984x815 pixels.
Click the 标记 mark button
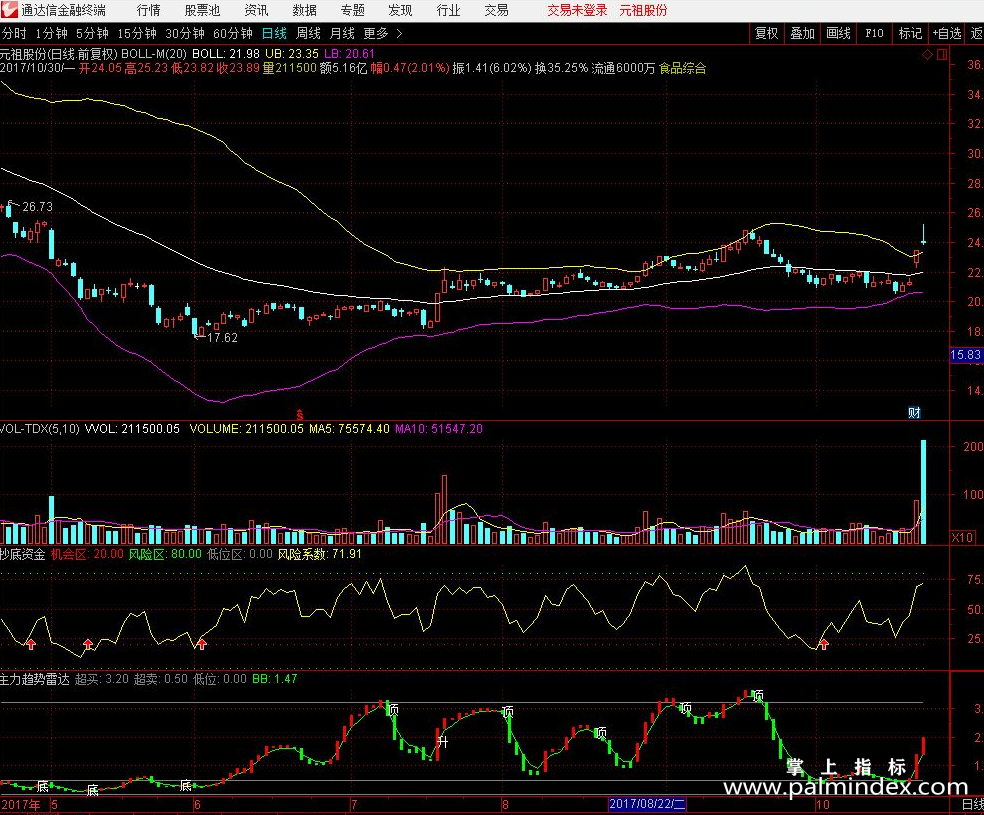tap(910, 33)
